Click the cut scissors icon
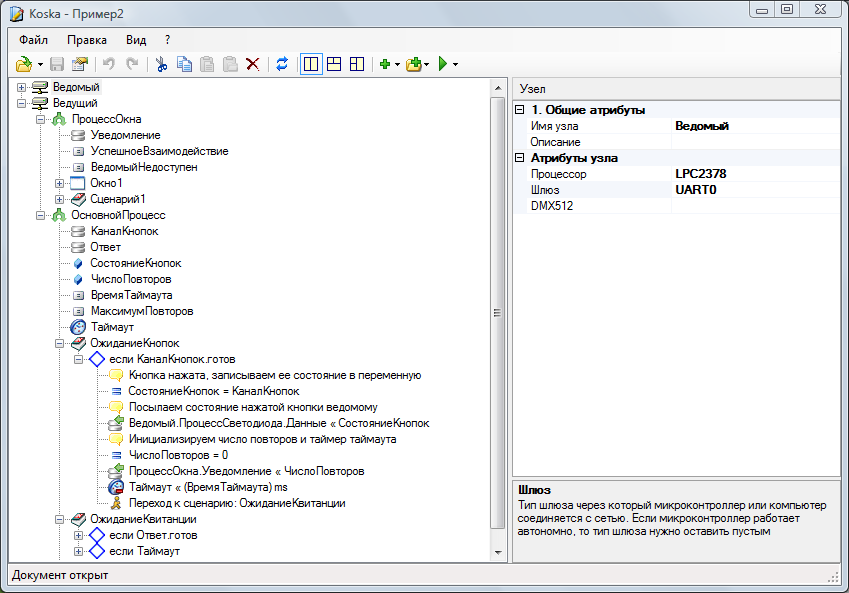This screenshot has height=593, width=849. pos(161,64)
